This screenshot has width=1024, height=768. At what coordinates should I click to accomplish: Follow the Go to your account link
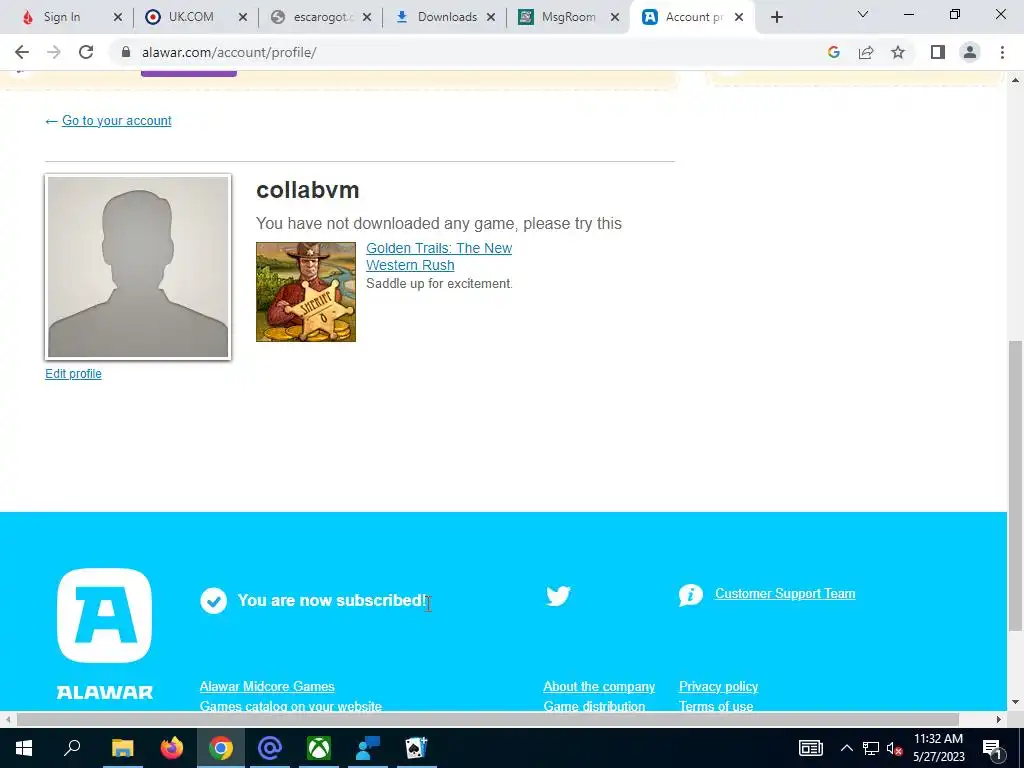tap(116, 121)
